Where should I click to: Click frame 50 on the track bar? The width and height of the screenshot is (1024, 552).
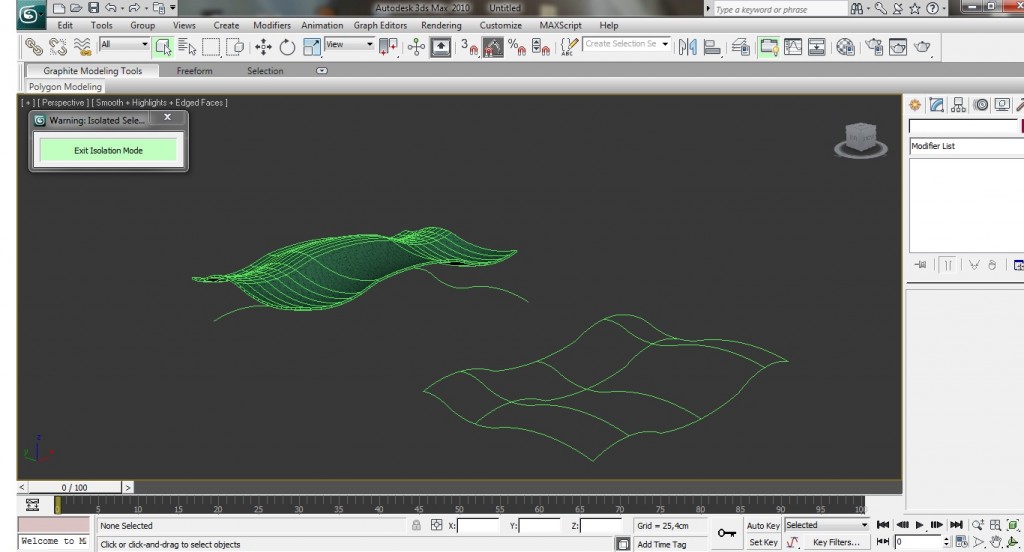pos(458,505)
